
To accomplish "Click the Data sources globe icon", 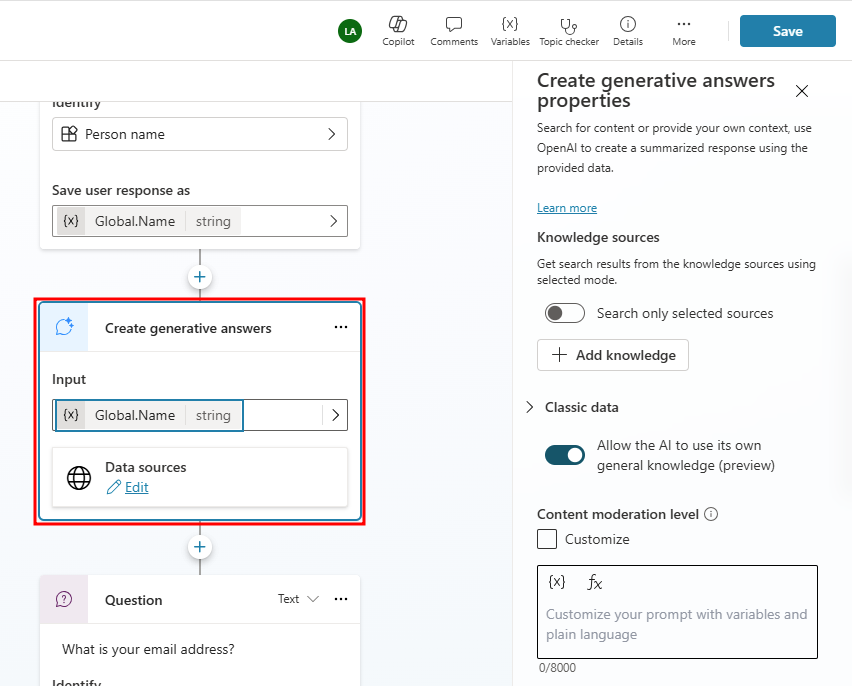I will [x=79, y=478].
